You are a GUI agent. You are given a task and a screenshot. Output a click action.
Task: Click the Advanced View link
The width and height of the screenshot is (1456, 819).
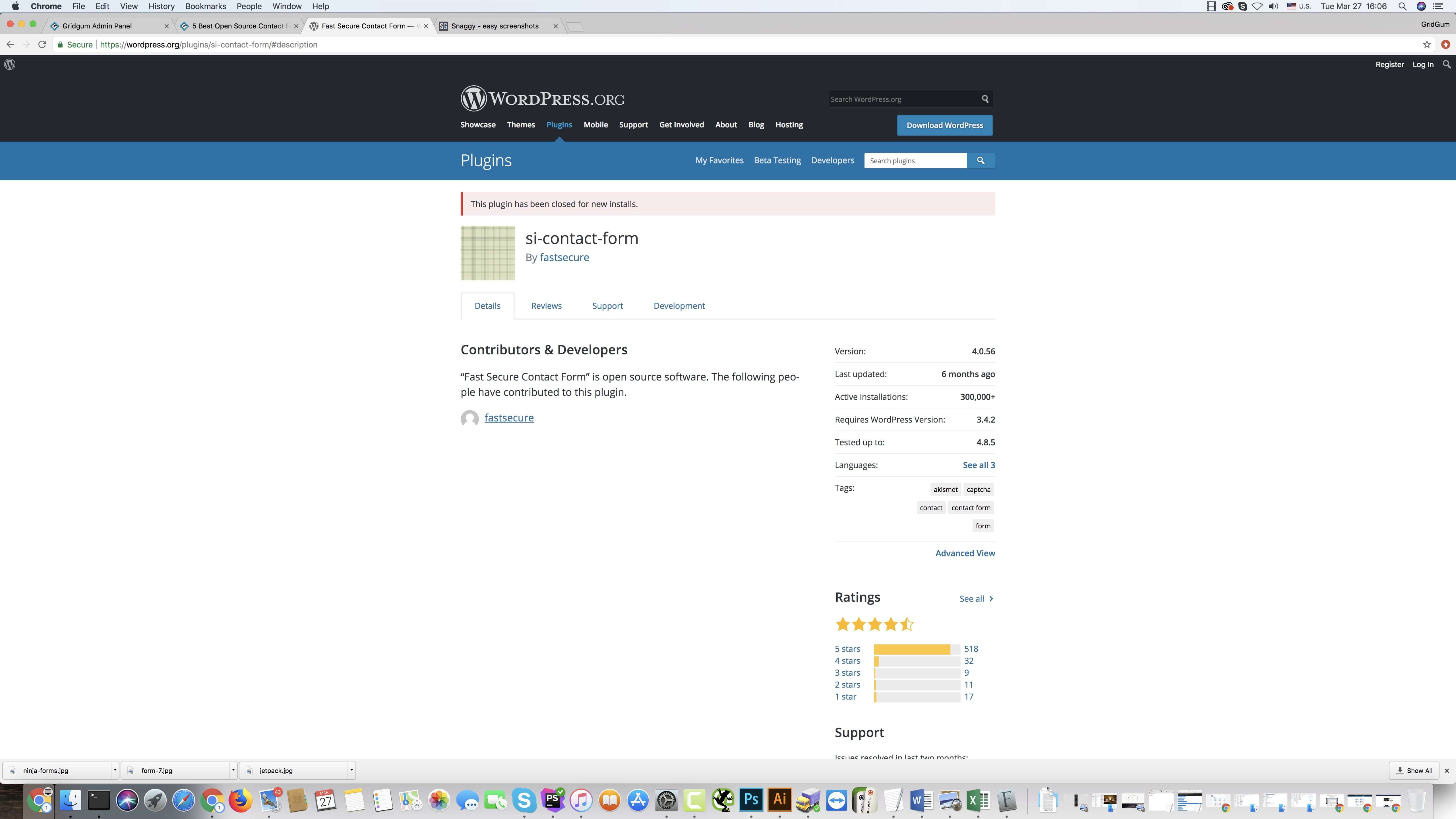click(x=965, y=553)
